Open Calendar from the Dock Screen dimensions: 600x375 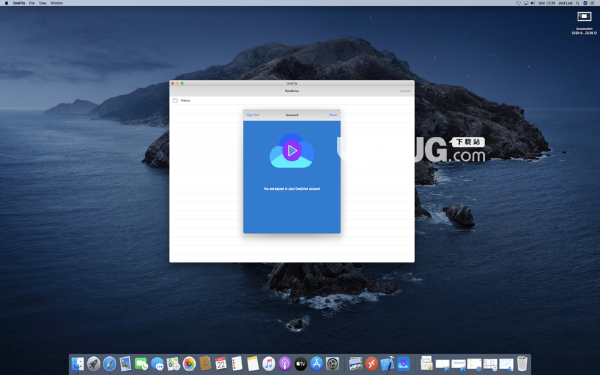pos(221,364)
